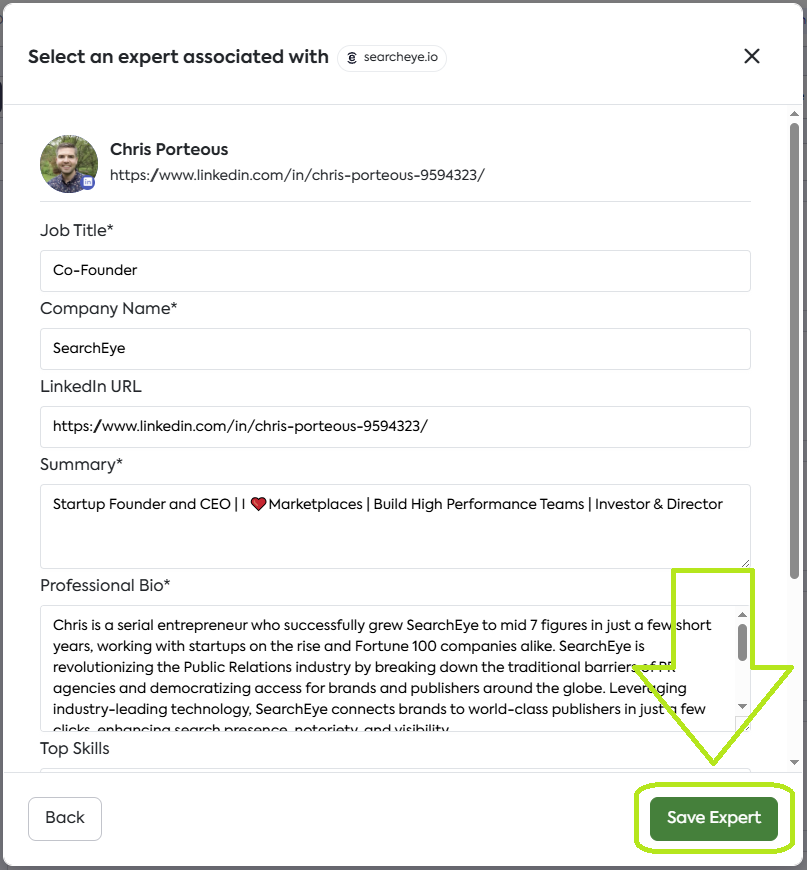Click the Professional Bio scroll down arrow
This screenshot has height=870, width=807.
click(742, 704)
